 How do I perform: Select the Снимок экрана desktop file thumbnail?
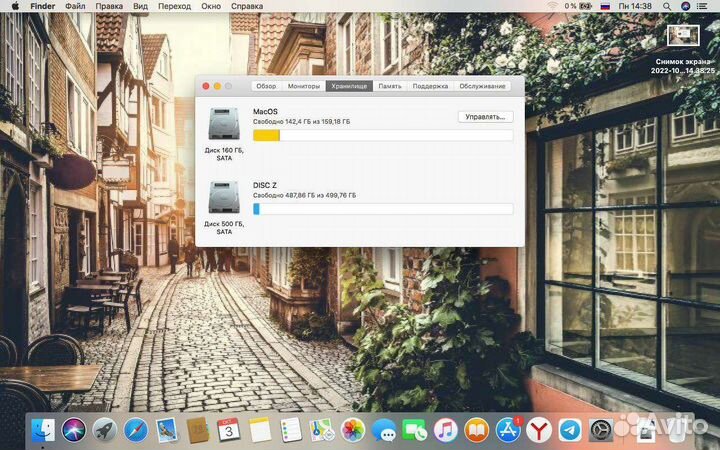coord(683,35)
